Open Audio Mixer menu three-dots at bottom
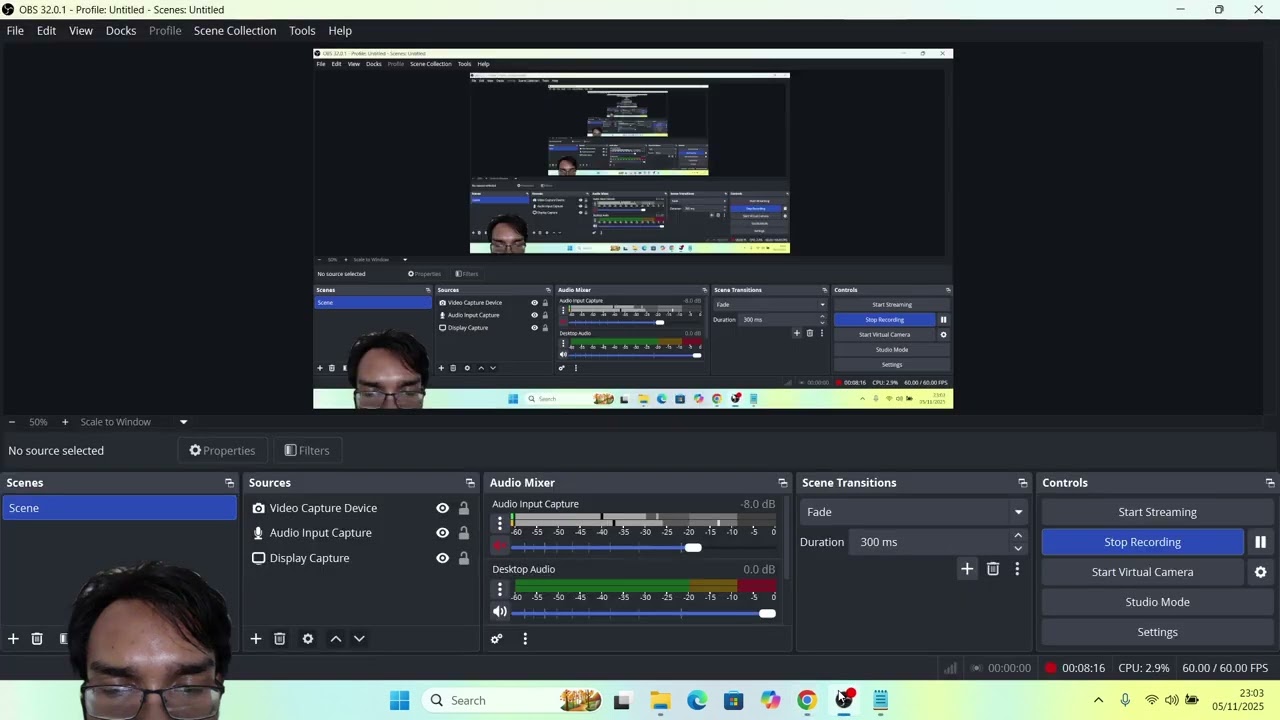 point(525,639)
